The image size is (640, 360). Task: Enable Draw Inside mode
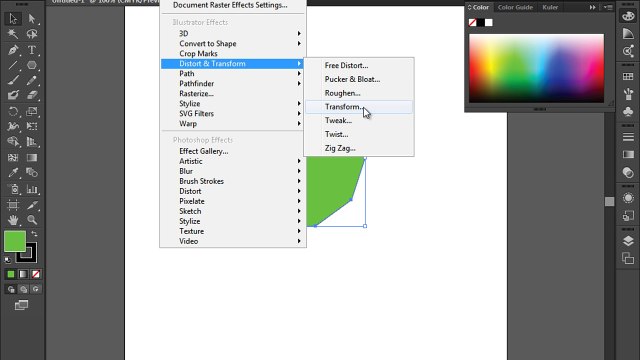[x=36, y=289]
